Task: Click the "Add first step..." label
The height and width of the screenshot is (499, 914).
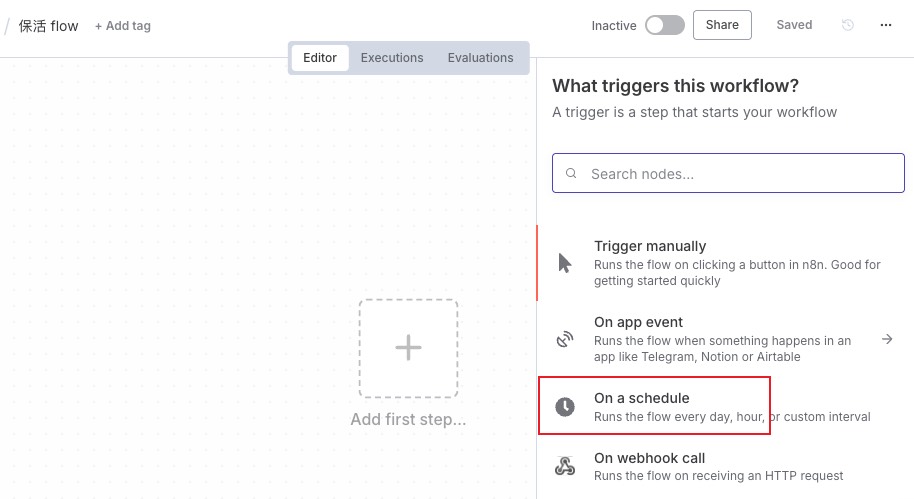Action: (408, 420)
